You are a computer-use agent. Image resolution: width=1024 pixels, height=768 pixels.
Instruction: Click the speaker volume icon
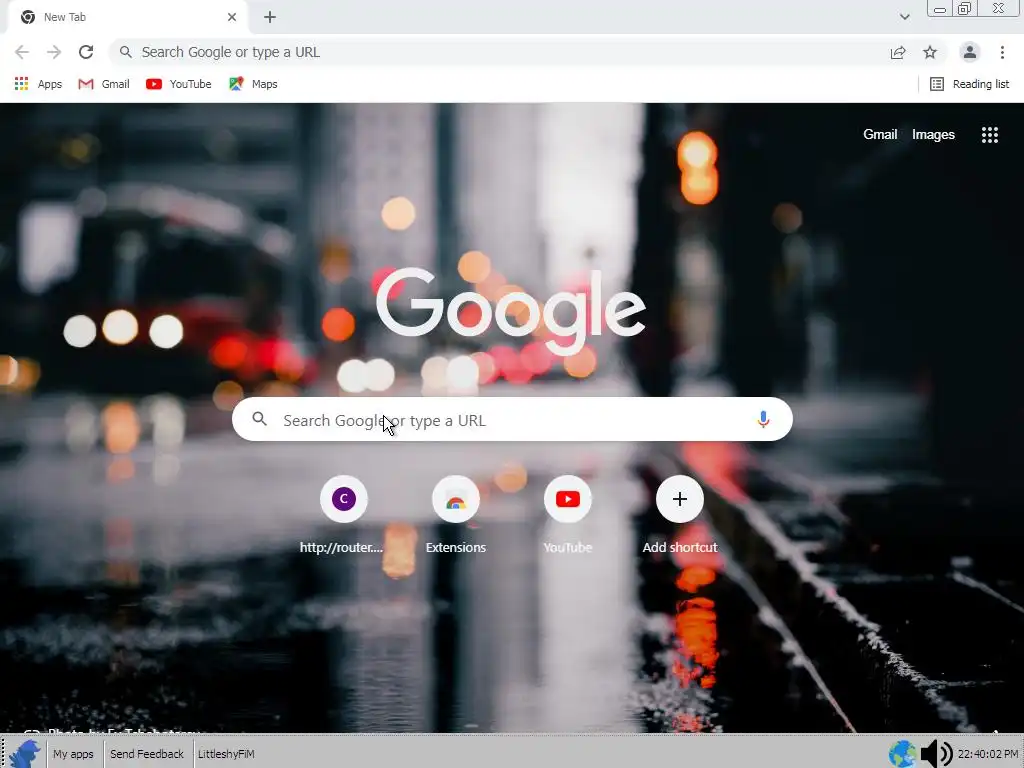(936, 754)
